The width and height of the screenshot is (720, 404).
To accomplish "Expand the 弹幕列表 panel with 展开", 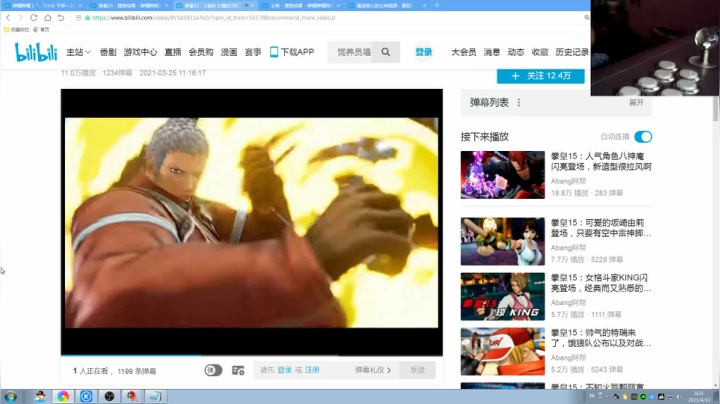I will [x=636, y=102].
